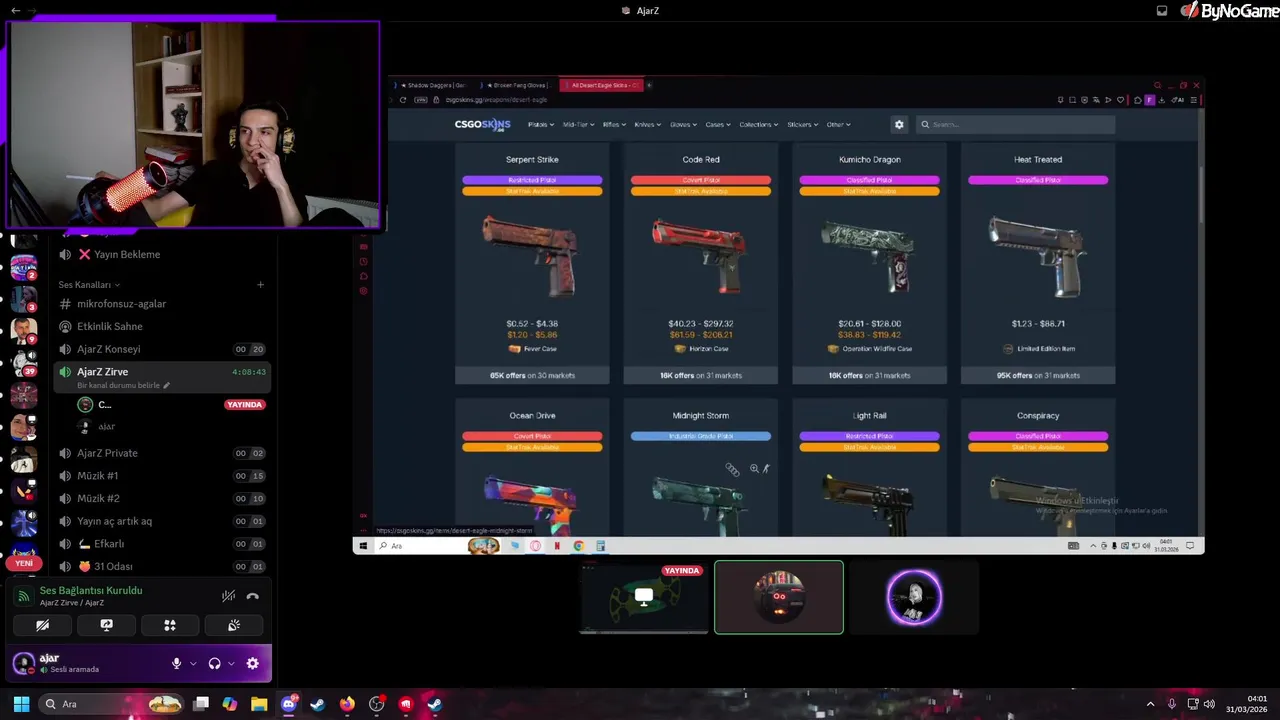
Task: Open the ajar user profile avatar
Action: (x=23, y=663)
